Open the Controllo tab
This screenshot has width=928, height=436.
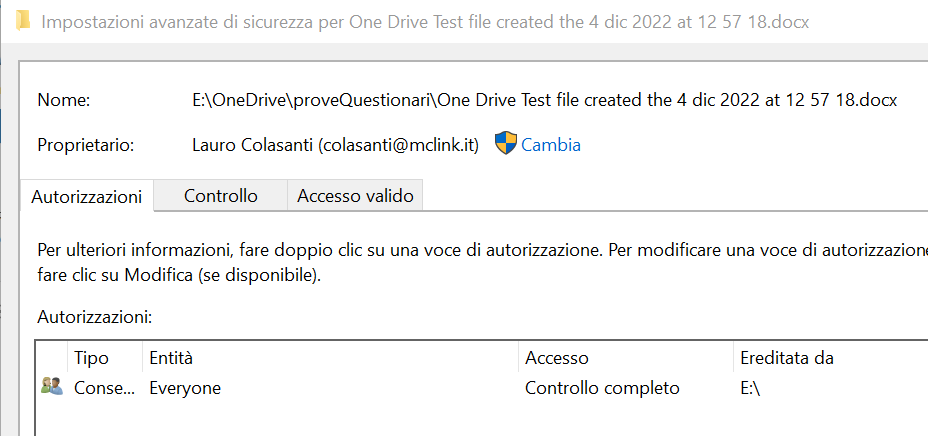[x=221, y=196]
